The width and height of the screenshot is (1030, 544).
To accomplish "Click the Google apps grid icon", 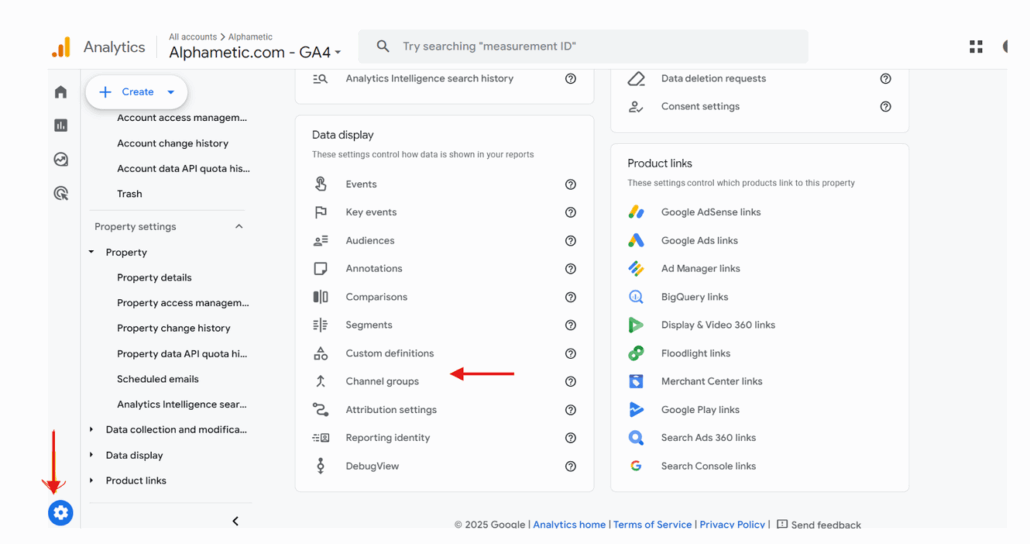I will (976, 47).
